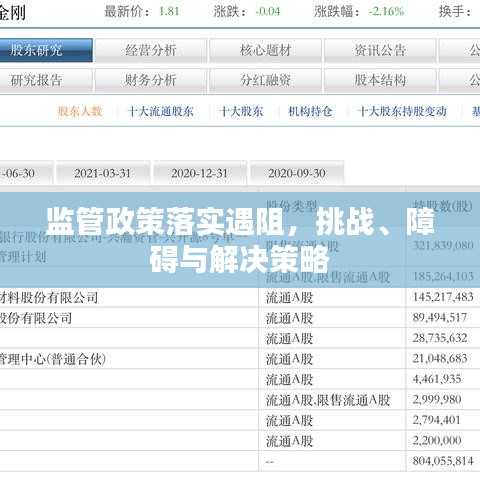Click 流通A股 in the 145,217,483 row
480x480 pixels.
pyautogui.click(x=289, y=298)
